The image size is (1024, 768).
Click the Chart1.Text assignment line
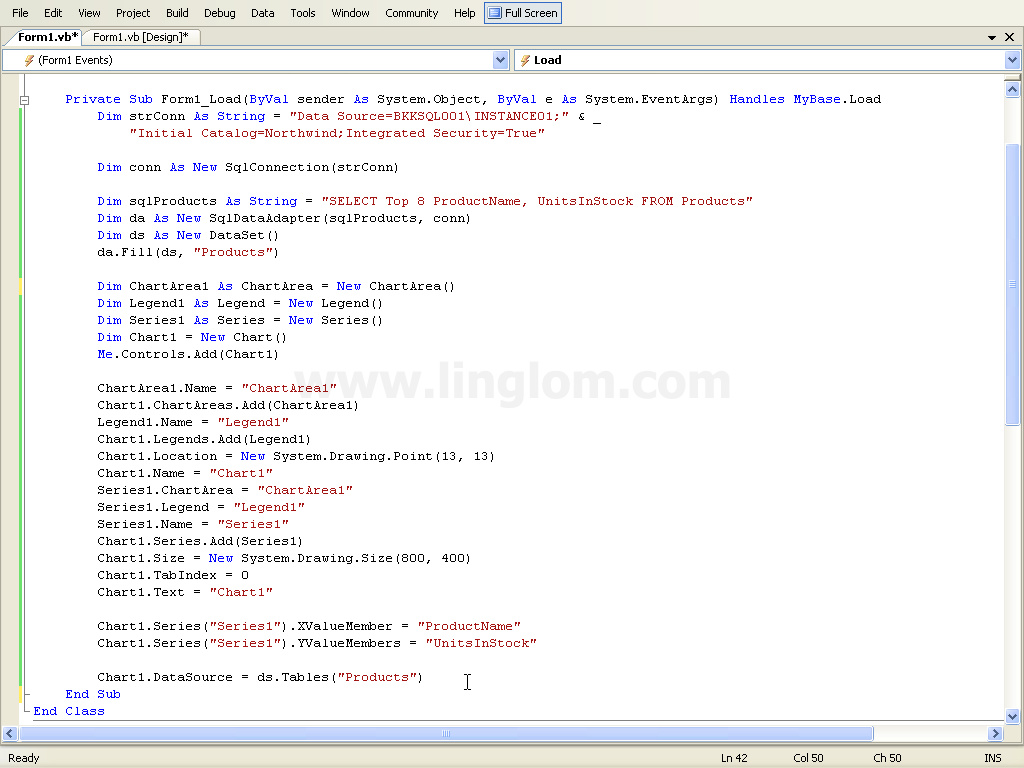coord(185,592)
